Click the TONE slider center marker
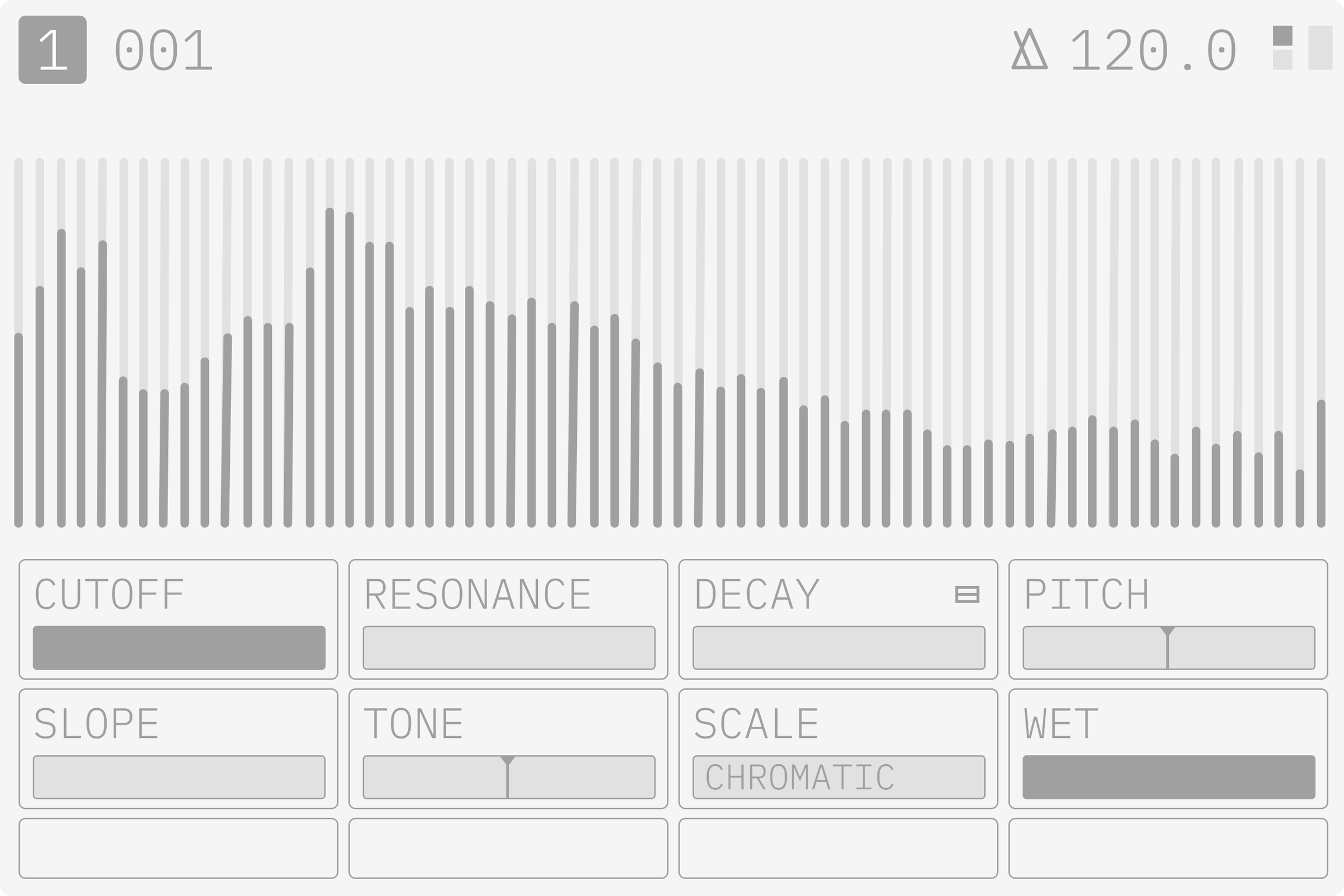The height and width of the screenshot is (896, 1344). (508, 777)
